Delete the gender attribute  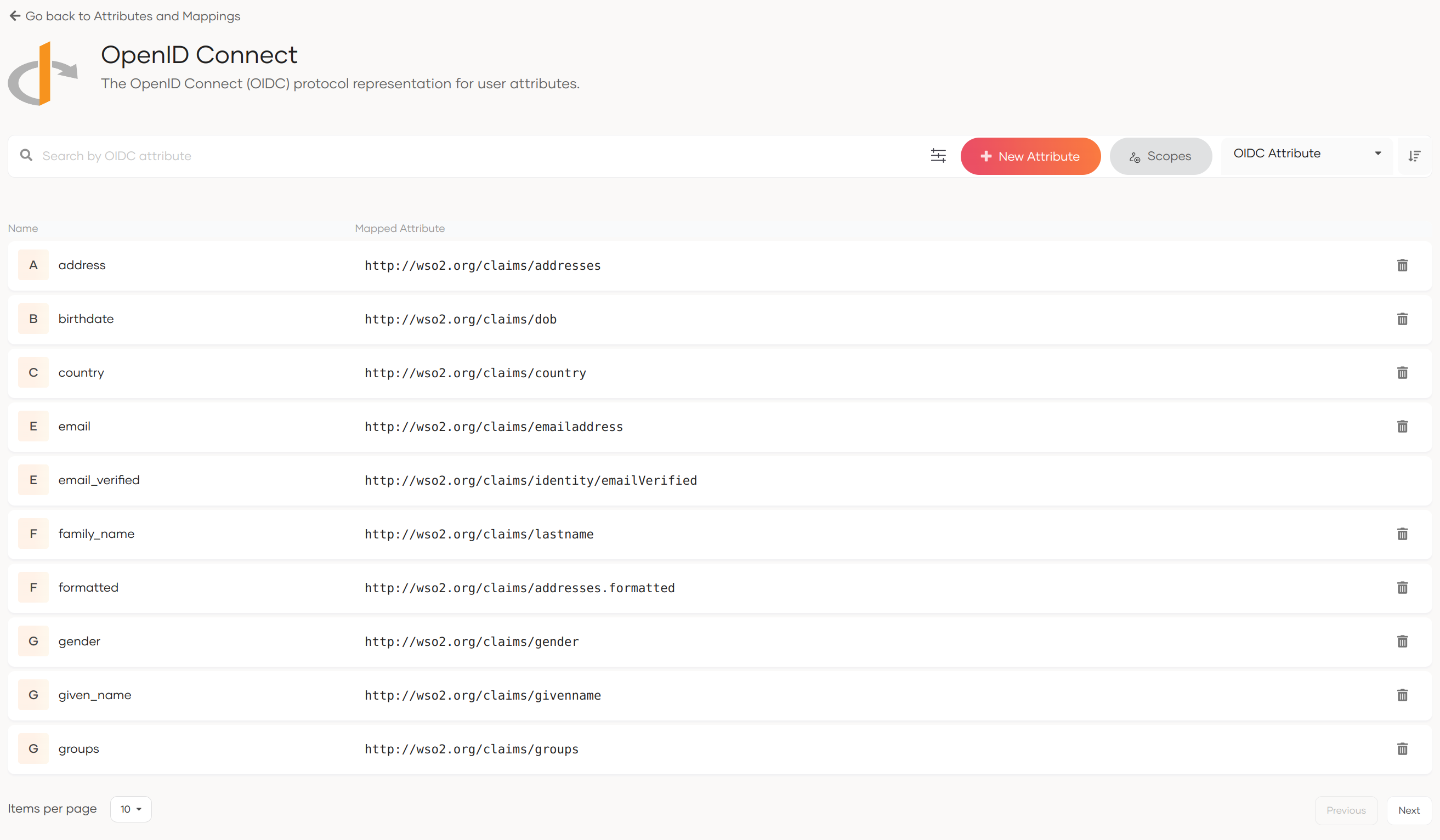tap(1402, 641)
